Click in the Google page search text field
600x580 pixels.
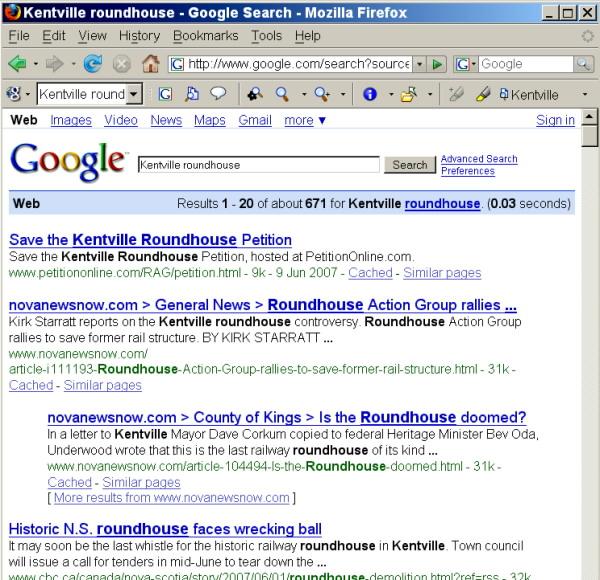(259, 165)
